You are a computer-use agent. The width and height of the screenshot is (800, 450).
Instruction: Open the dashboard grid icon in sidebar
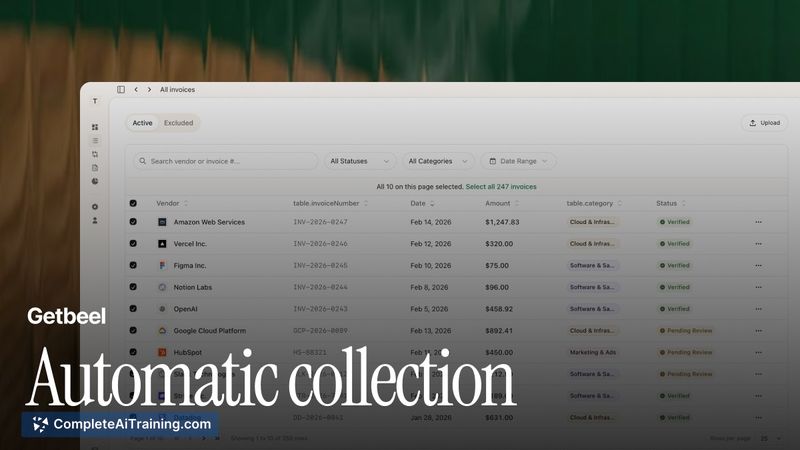(95, 127)
